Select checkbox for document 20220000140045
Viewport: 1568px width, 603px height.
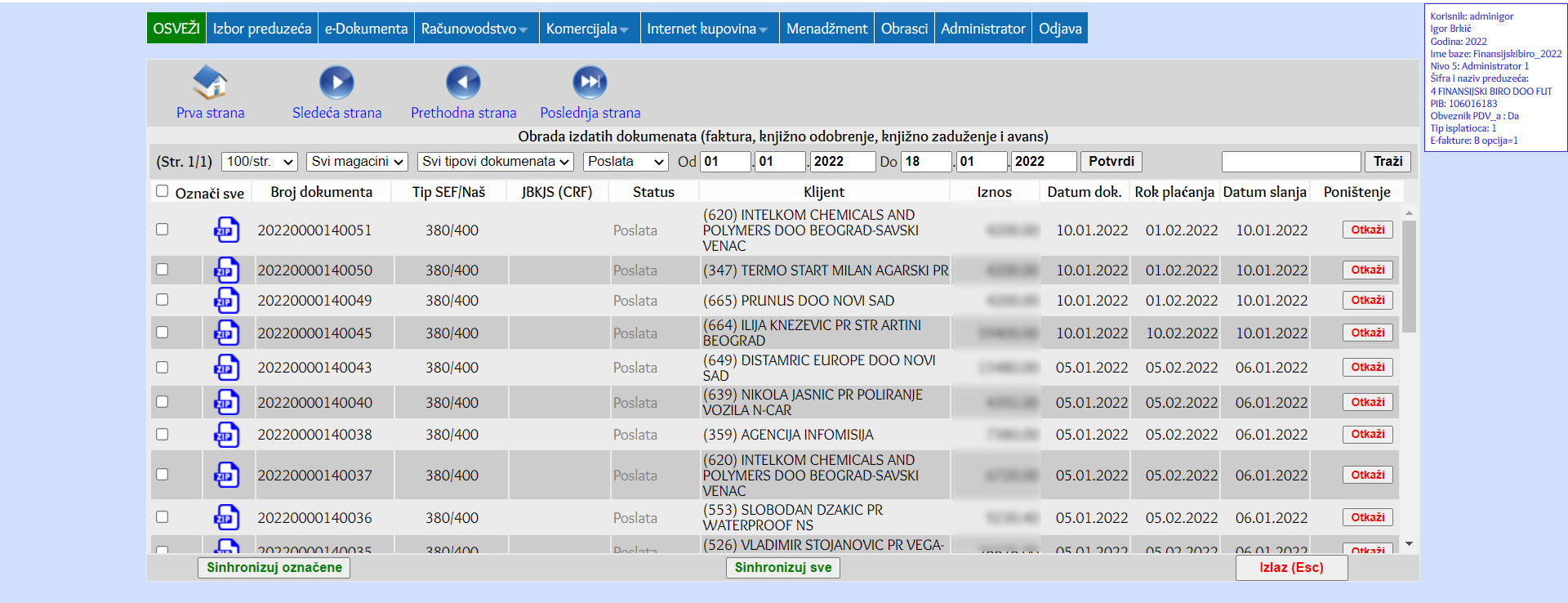coord(162,333)
